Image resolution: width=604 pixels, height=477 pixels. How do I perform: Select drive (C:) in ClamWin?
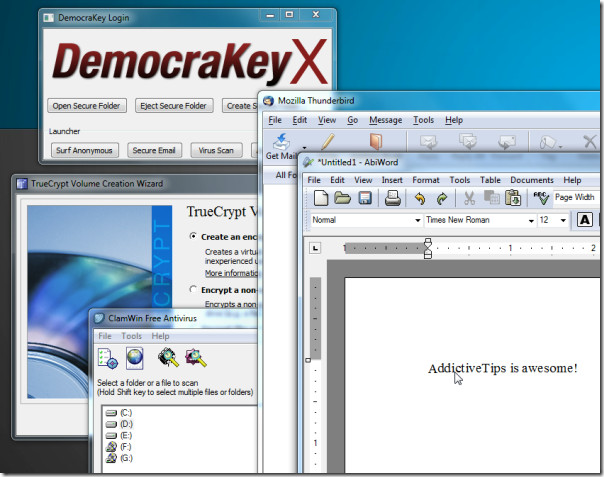pos(119,413)
